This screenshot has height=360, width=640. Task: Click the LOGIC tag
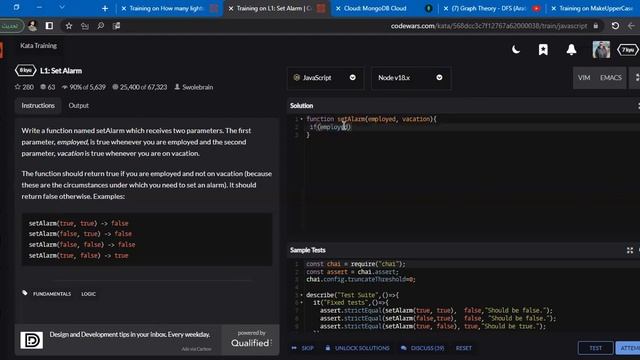coord(89,294)
